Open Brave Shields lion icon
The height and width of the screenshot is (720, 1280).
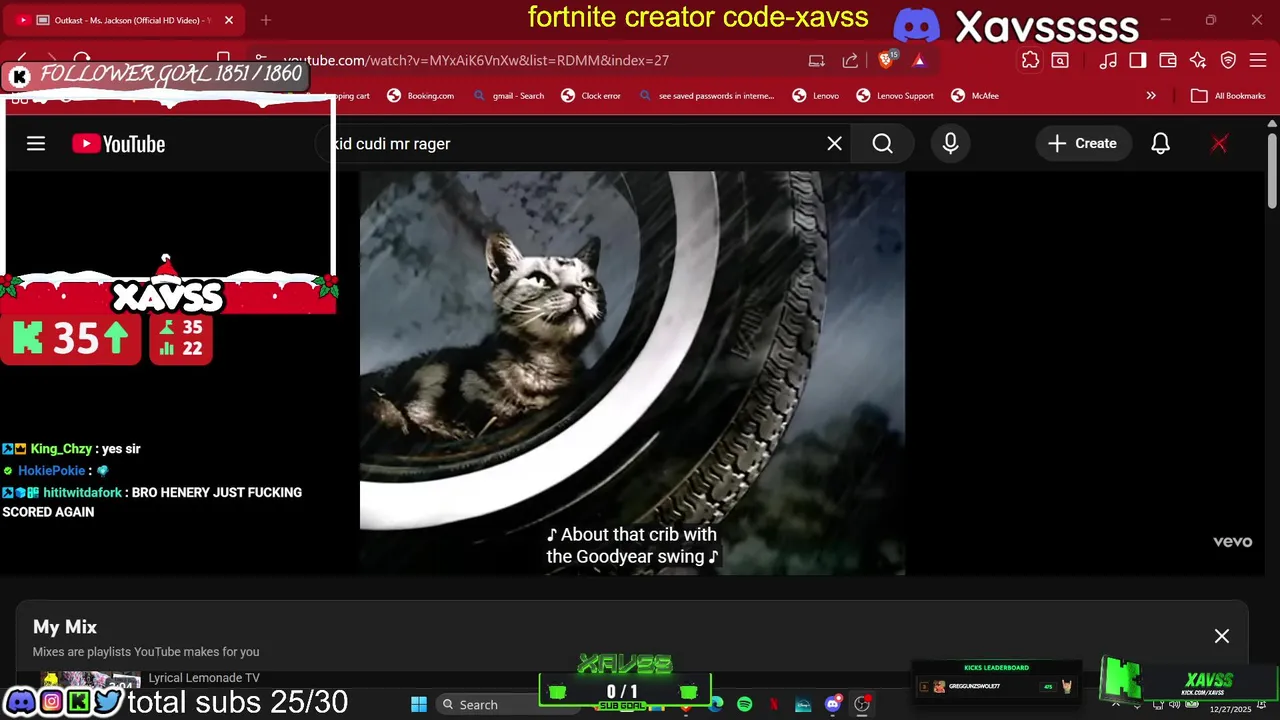887,61
